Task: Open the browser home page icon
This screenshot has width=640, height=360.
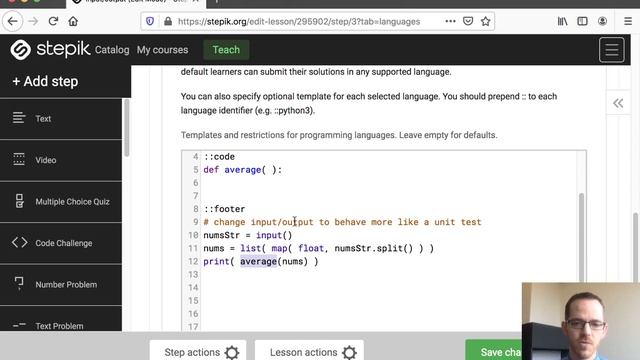Action: point(73,21)
